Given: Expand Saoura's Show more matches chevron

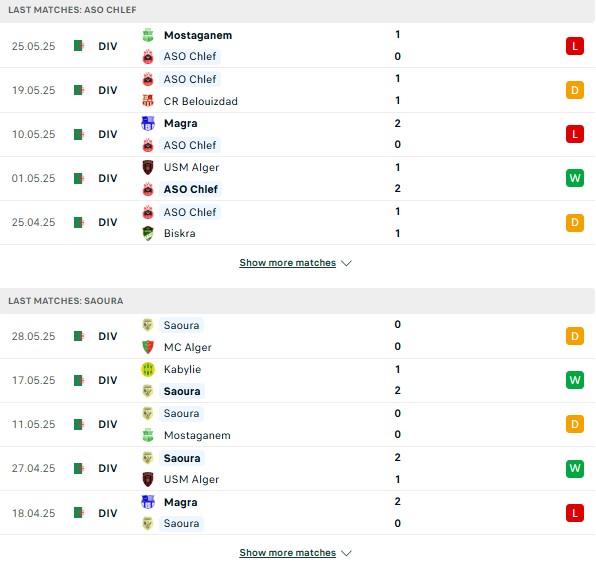Looking at the screenshot, I should pyautogui.click(x=346, y=553).
